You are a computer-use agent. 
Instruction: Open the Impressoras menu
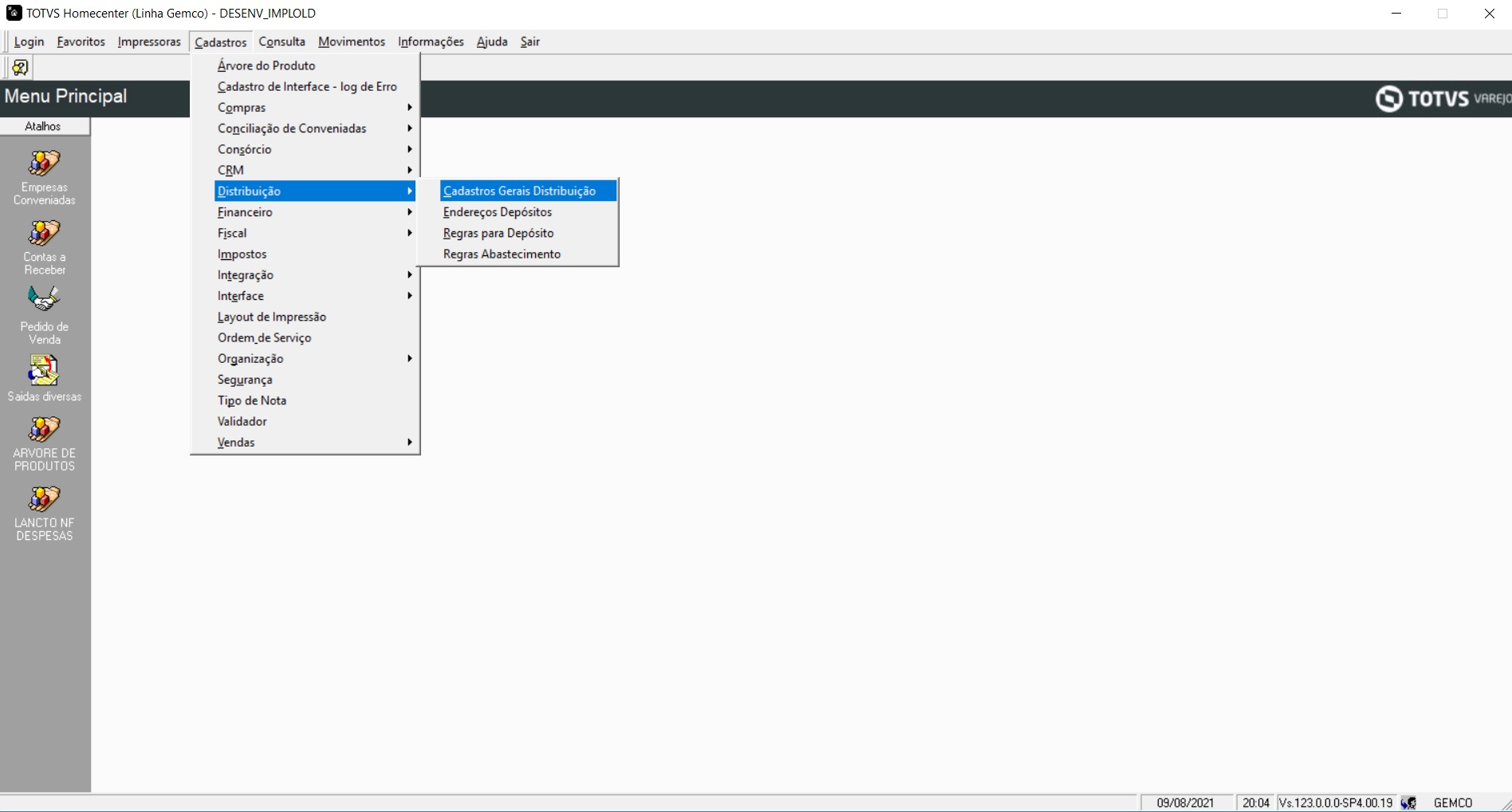[149, 41]
